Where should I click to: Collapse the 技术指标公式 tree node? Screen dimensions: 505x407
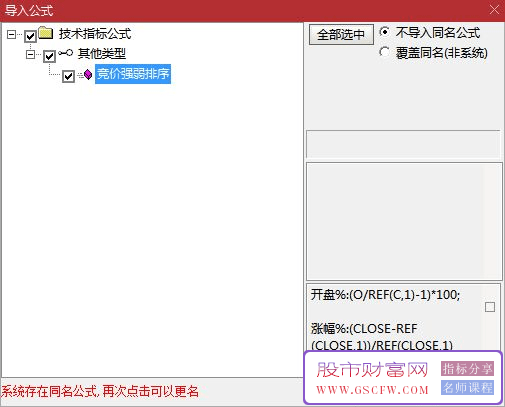11,34
